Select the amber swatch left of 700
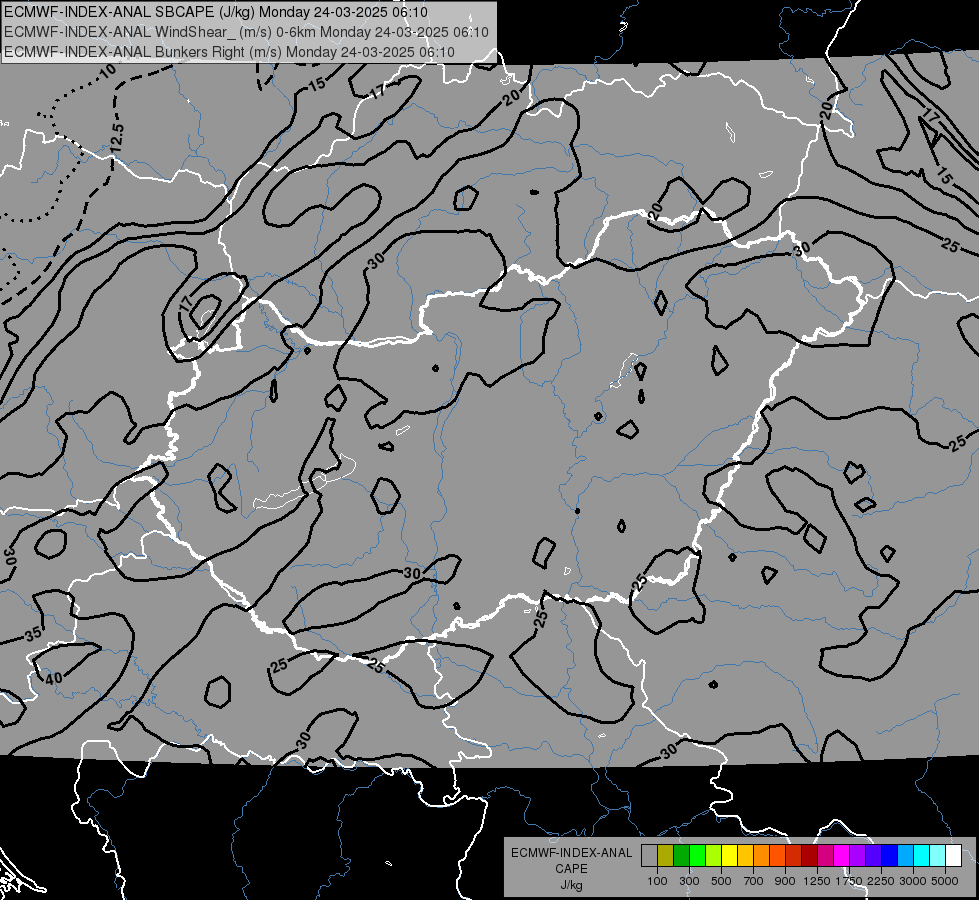Image resolution: width=979 pixels, height=900 pixels. [x=745, y=855]
